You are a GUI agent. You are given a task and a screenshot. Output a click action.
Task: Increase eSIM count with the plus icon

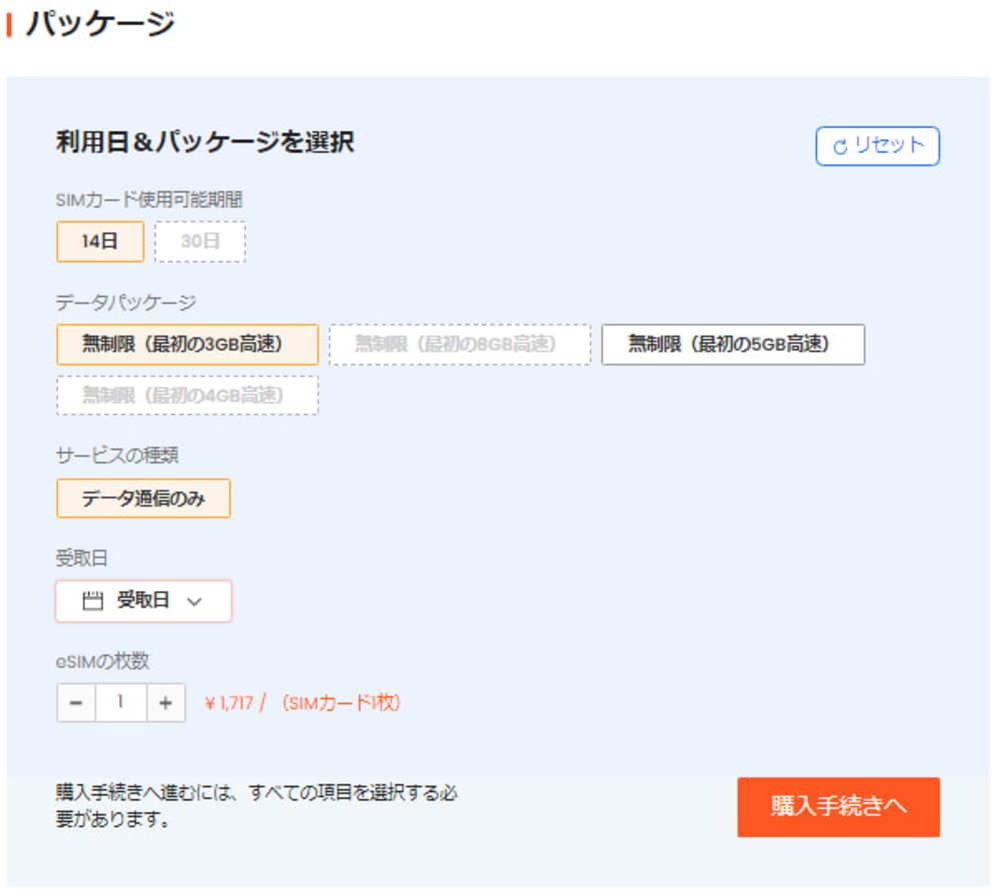[x=166, y=701]
